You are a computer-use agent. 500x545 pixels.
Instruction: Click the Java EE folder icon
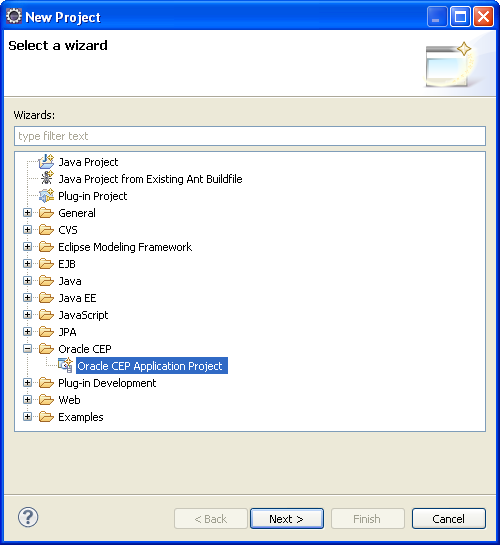(x=46, y=298)
